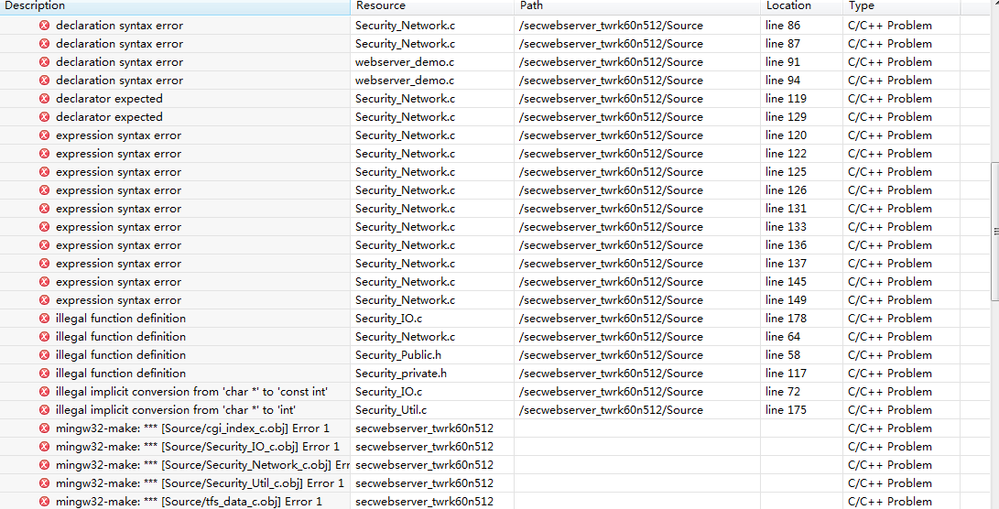Click error icon for expression syntax error line 149
This screenshot has width=999, height=509.
[x=44, y=300]
